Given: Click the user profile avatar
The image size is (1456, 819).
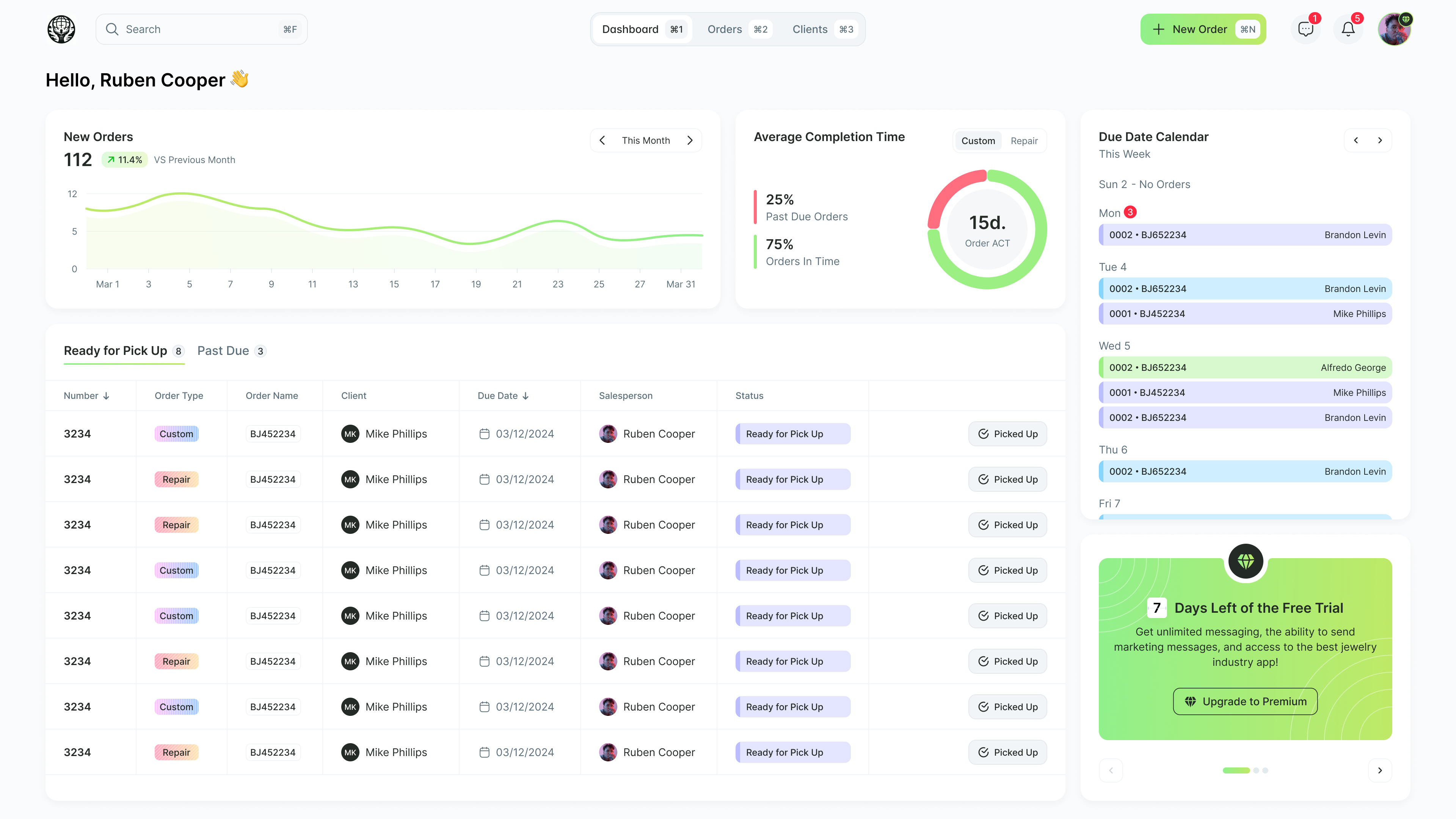Looking at the screenshot, I should pos(1394,30).
